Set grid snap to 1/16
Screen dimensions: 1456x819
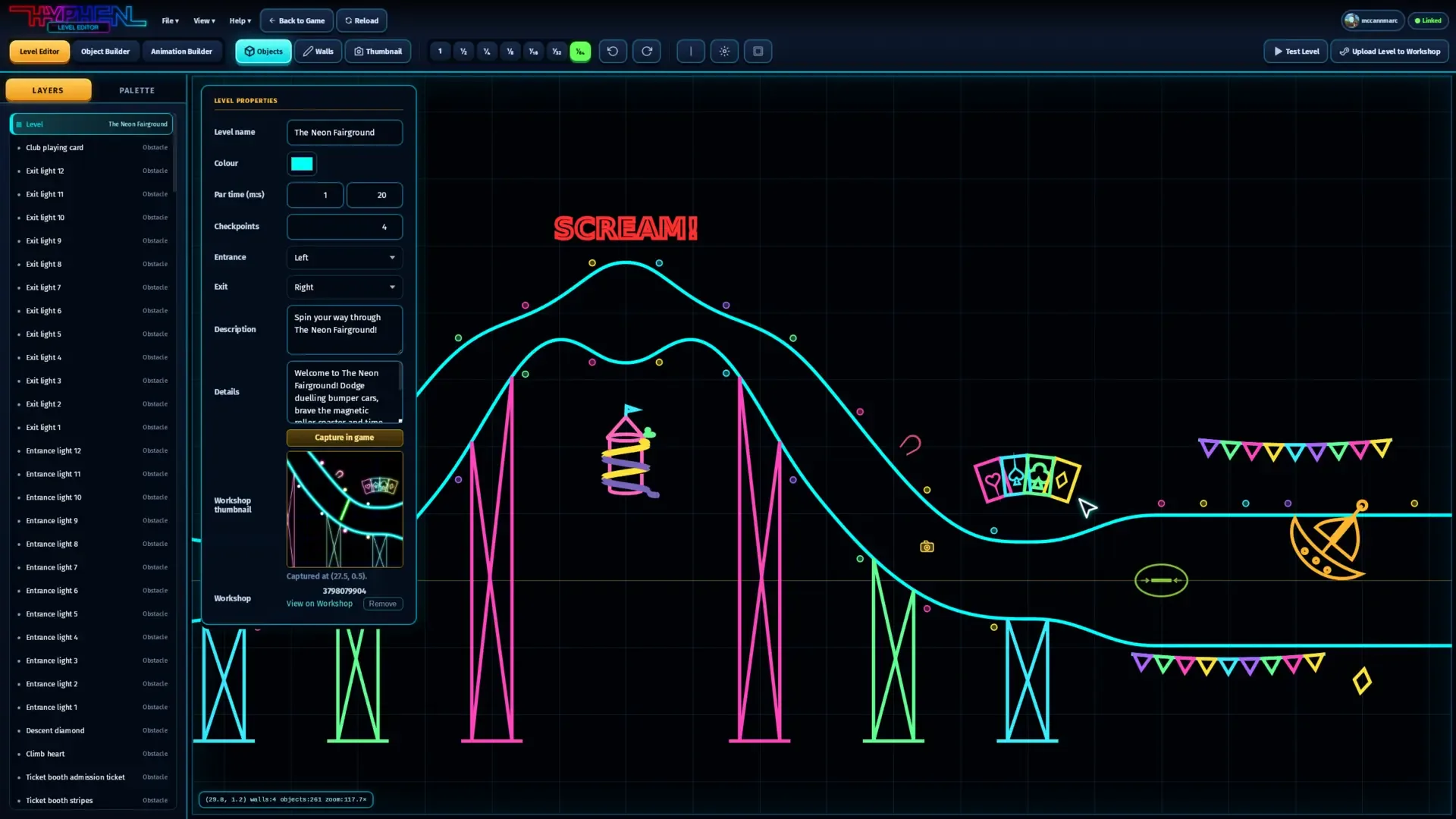point(534,52)
